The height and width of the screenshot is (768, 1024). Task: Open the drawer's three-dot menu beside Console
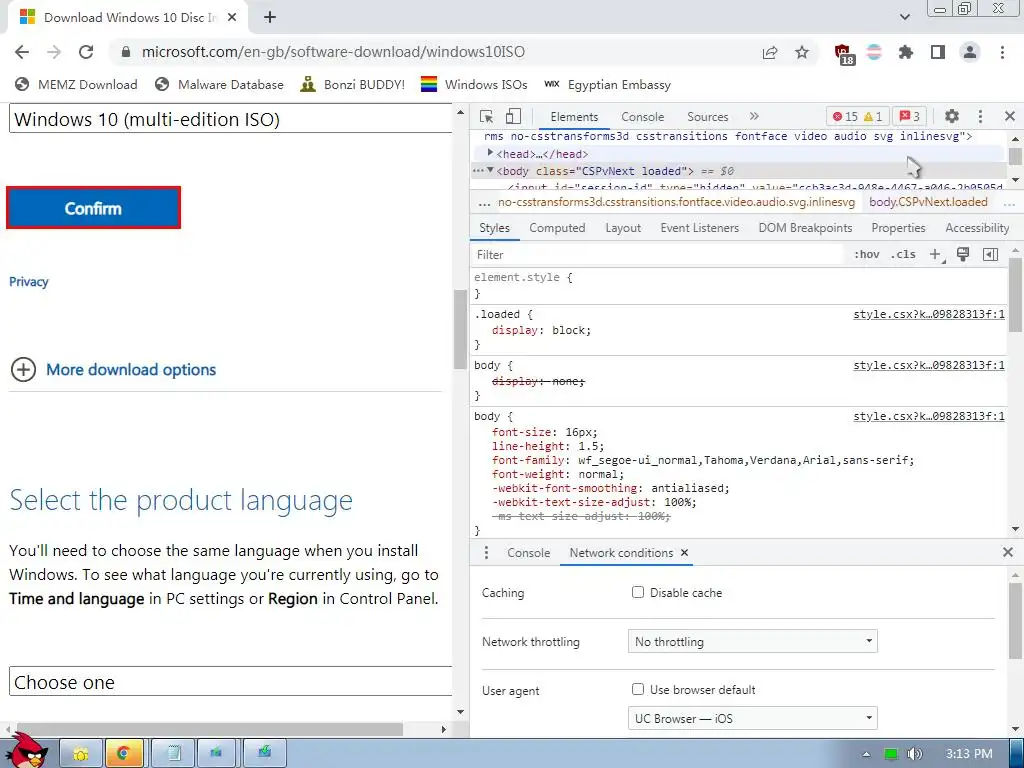(x=486, y=552)
